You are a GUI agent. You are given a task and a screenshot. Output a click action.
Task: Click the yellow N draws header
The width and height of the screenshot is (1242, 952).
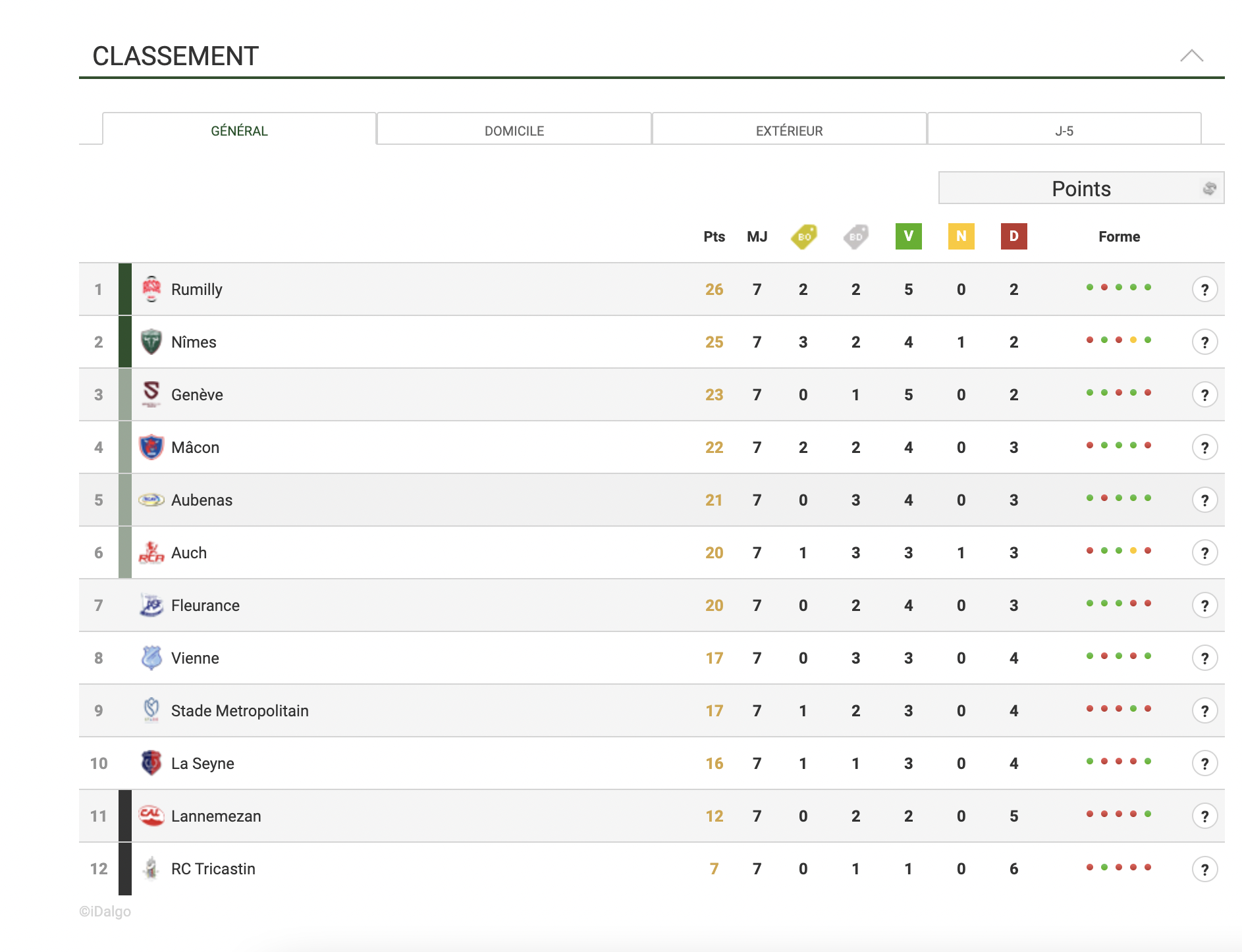click(961, 236)
